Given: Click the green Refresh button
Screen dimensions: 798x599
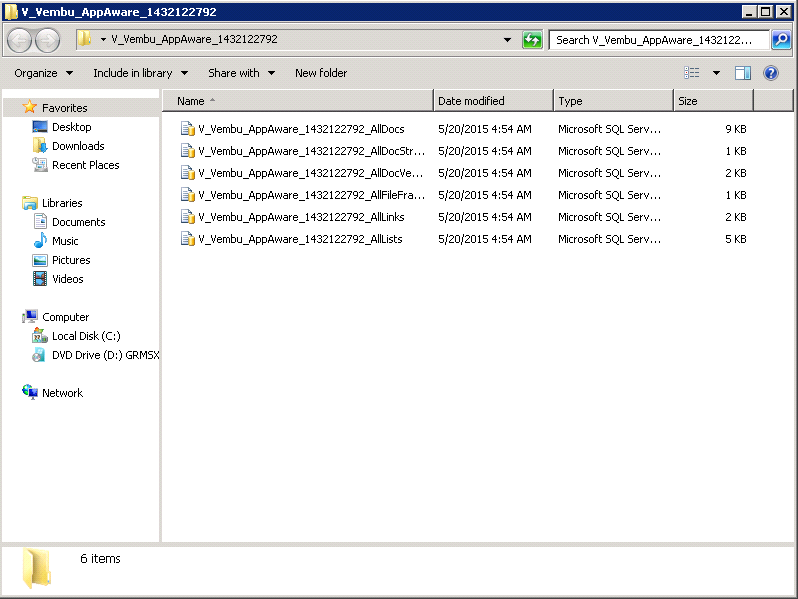Looking at the screenshot, I should [x=532, y=40].
